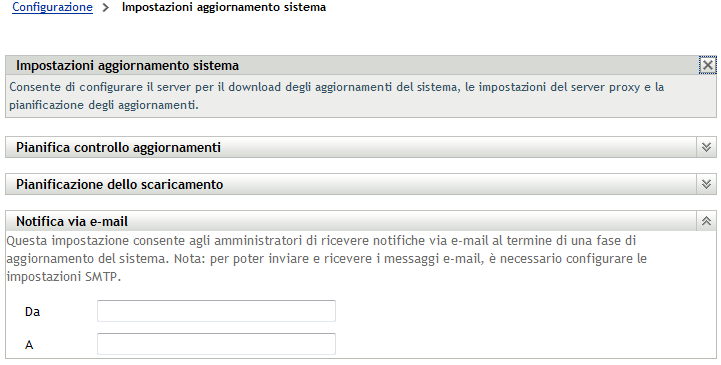Viewport: 721px width, 365px height.
Task: Focus the Da sender e-mail field
Action: pos(216,311)
